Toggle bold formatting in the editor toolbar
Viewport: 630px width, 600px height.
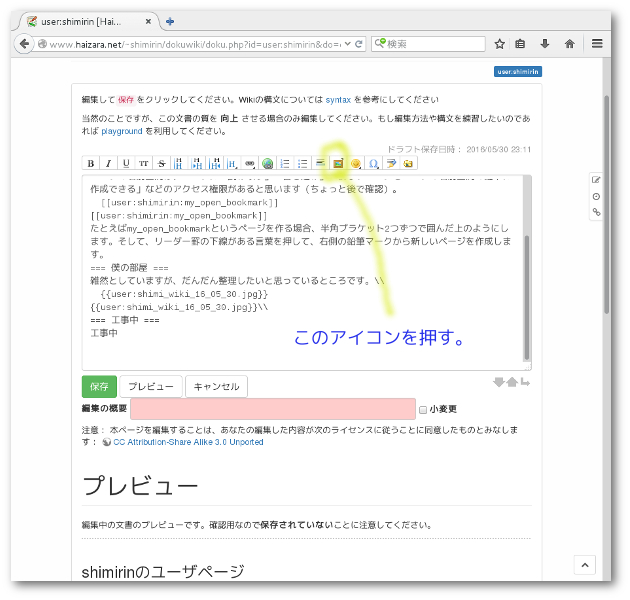[x=91, y=163]
